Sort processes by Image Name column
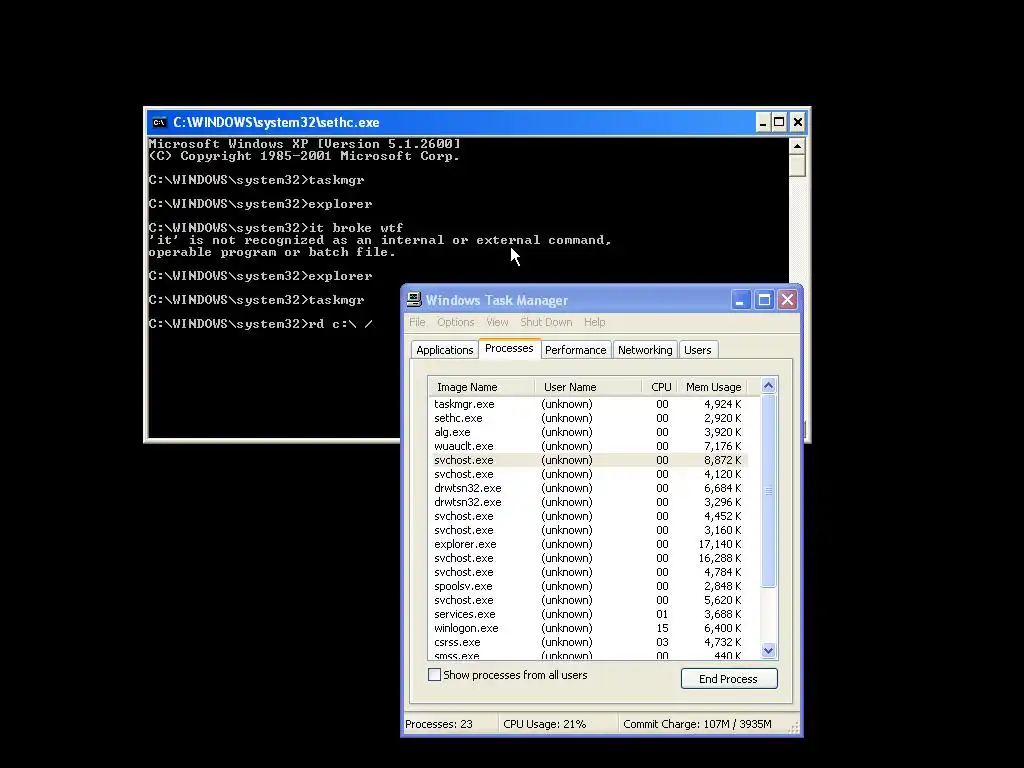The image size is (1024, 768). click(481, 387)
